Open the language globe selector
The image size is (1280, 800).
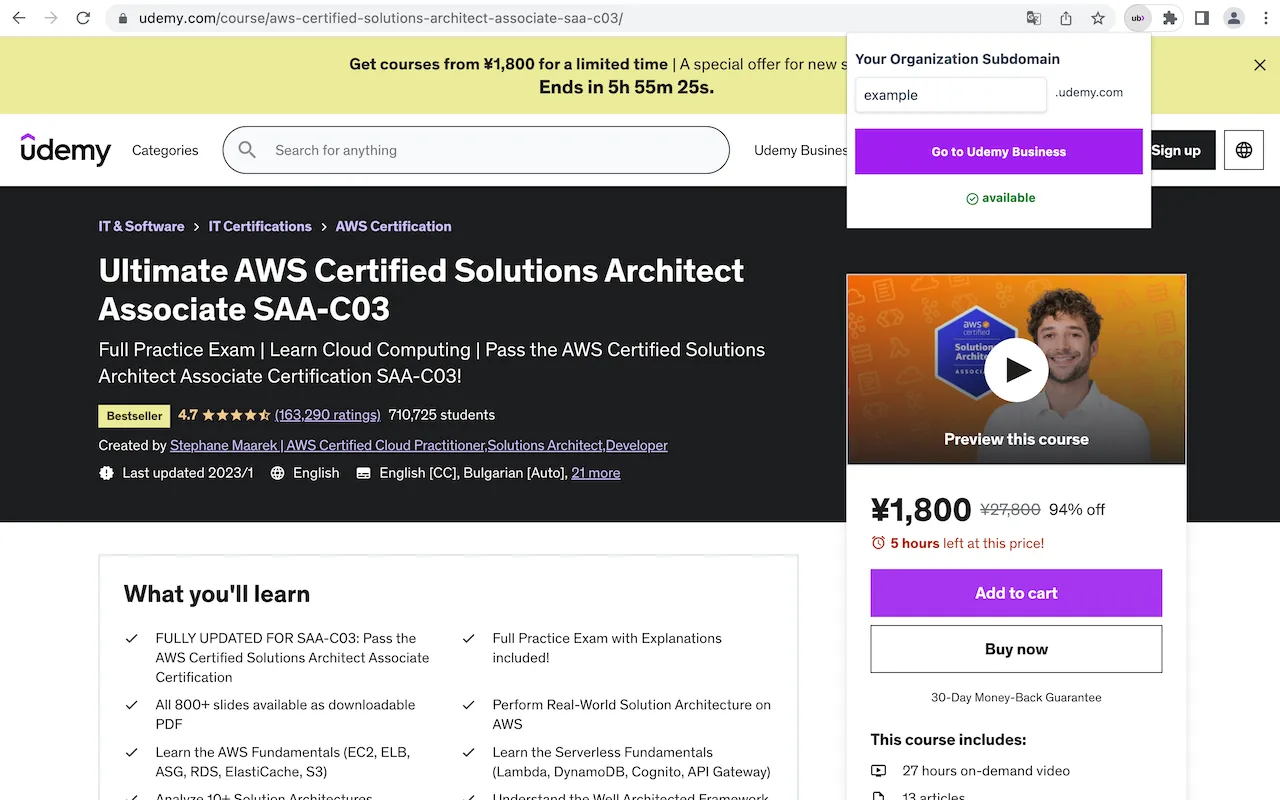pyautogui.click(x=1243, y=149)
